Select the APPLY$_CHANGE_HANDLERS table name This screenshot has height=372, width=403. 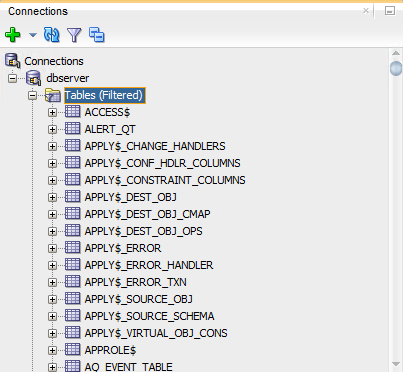coord(155,146)
